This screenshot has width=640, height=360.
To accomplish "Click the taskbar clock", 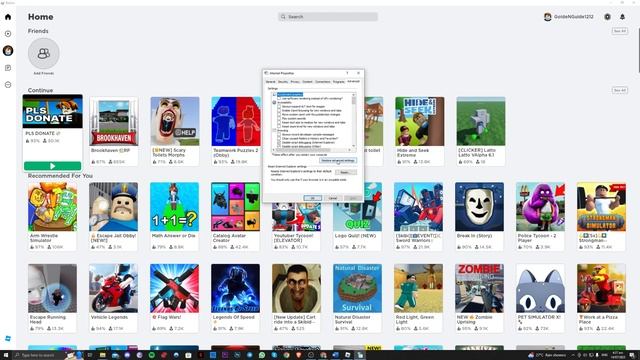I will (618, 355).
